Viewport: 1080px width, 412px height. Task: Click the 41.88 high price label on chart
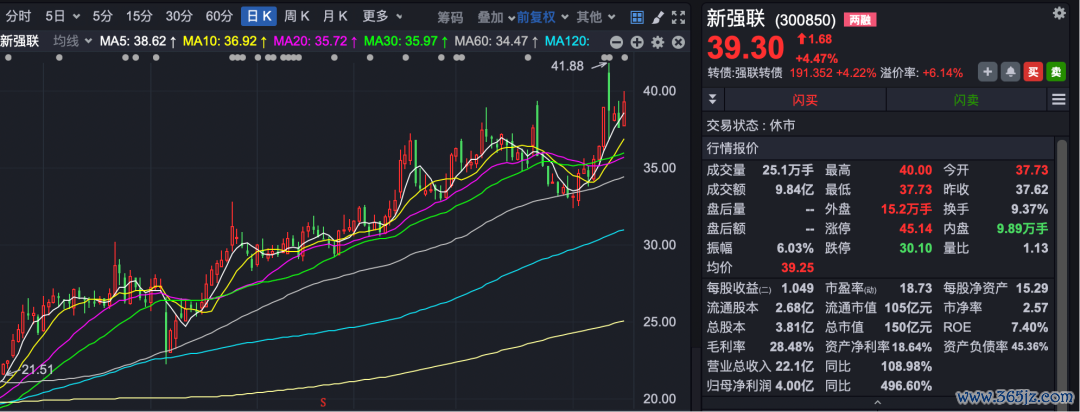pos(568,66)
